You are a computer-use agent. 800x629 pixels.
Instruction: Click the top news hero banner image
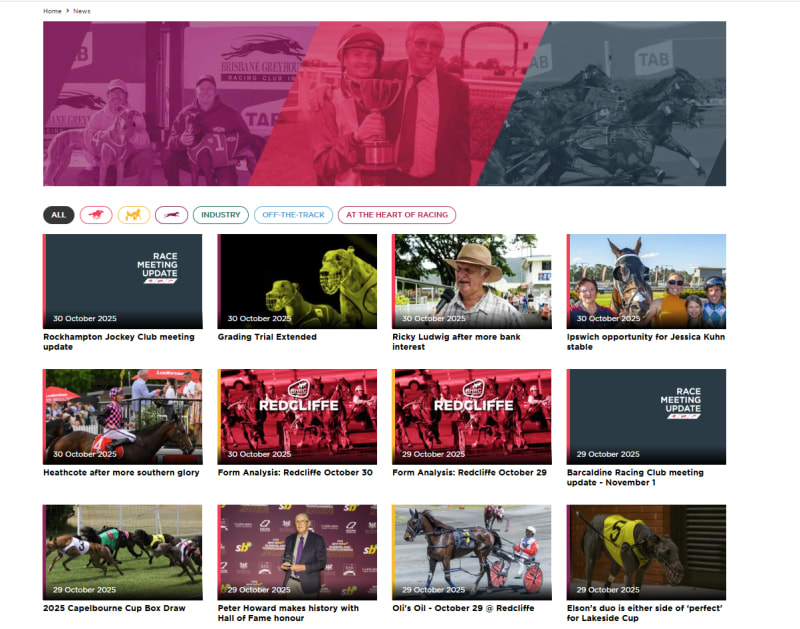[384, 104]
